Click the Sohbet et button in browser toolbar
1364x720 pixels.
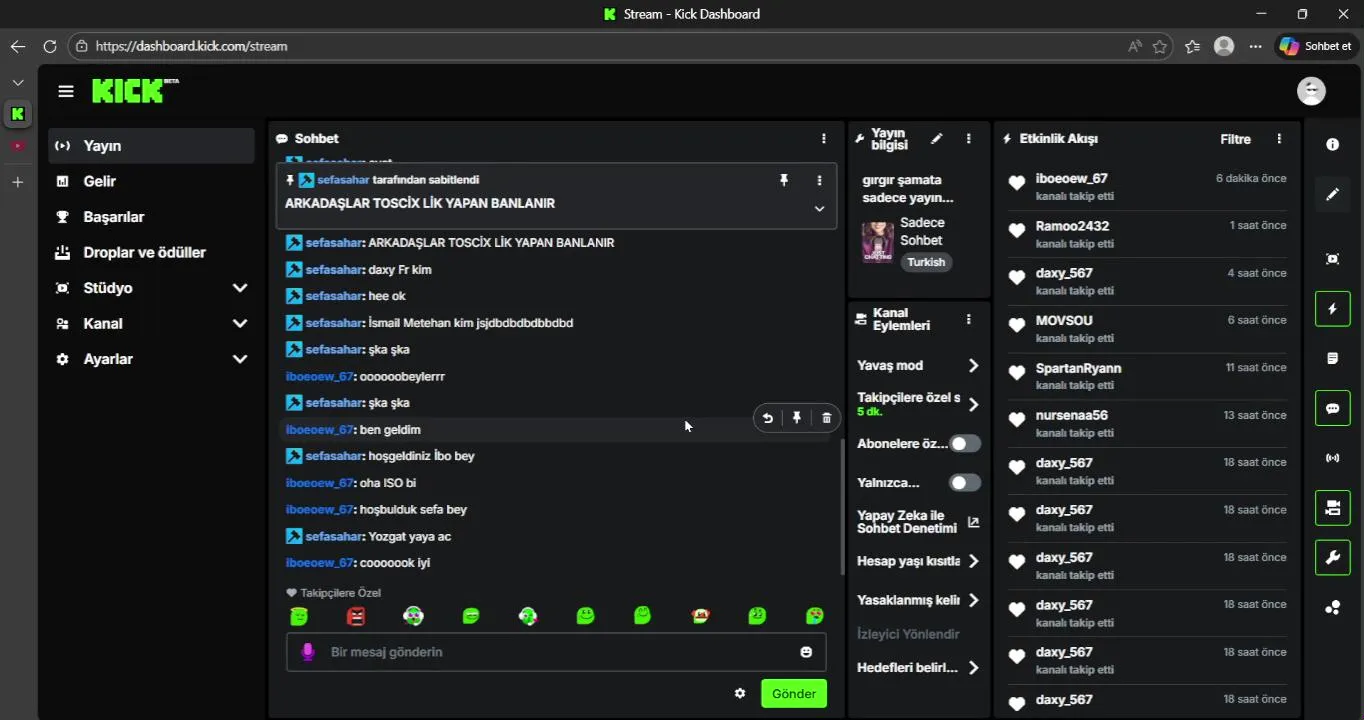click(1316, 46)
